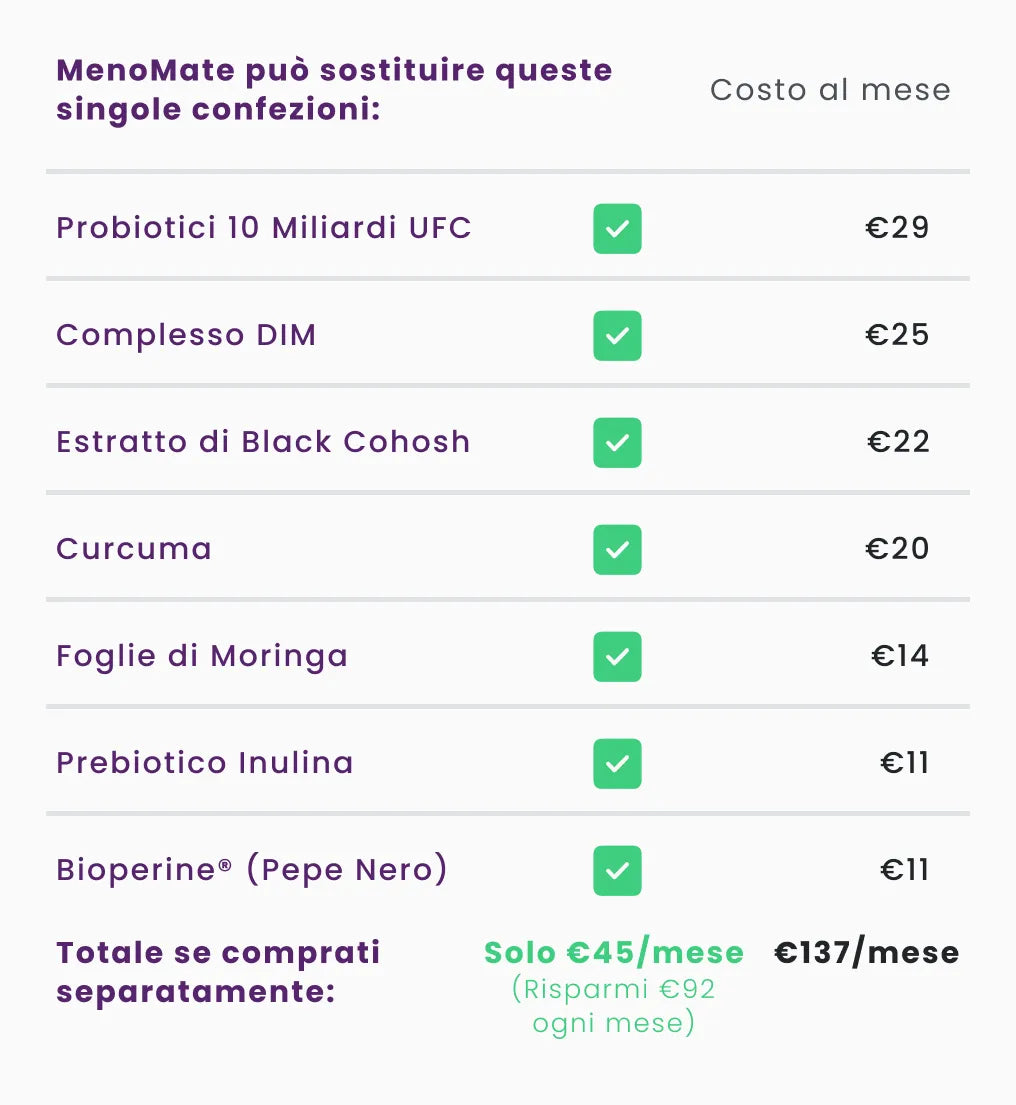Viewport: 1016px width, 1105px height.
Task: Click the green checkmark beside Complesso DIM
Action: point(617,336)
